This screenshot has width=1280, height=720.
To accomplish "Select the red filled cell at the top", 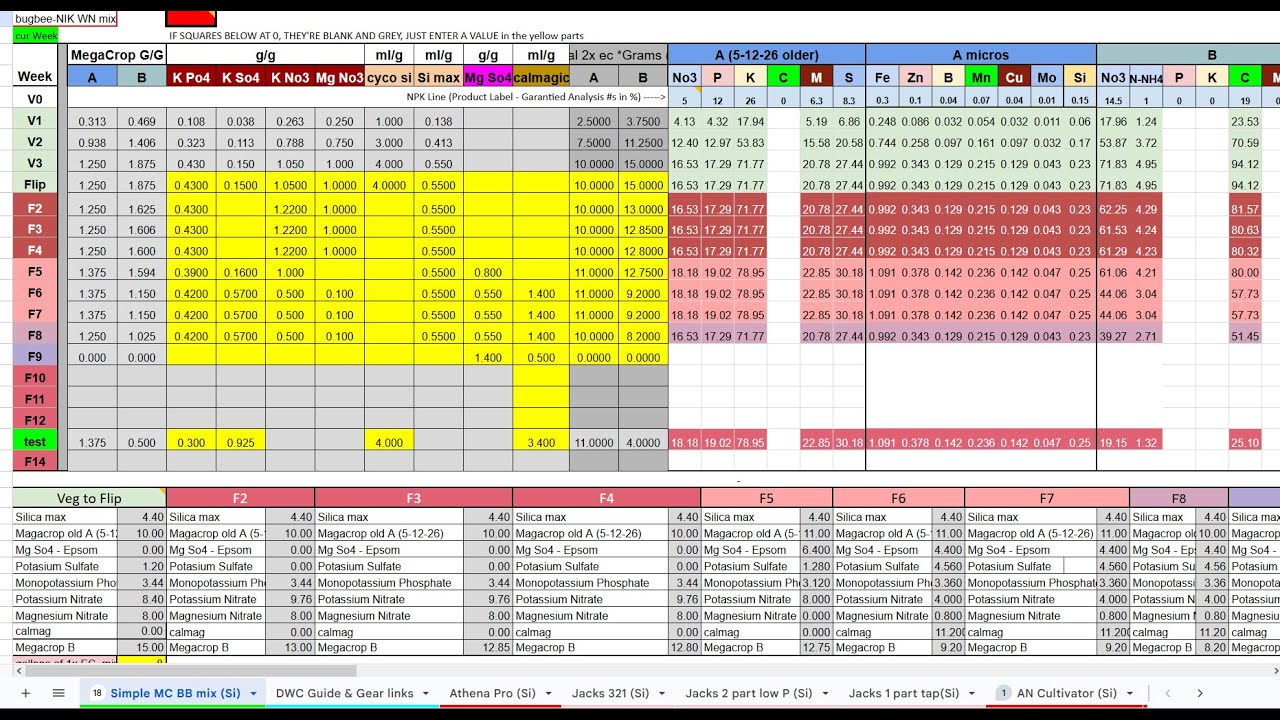I will [191, 19].
